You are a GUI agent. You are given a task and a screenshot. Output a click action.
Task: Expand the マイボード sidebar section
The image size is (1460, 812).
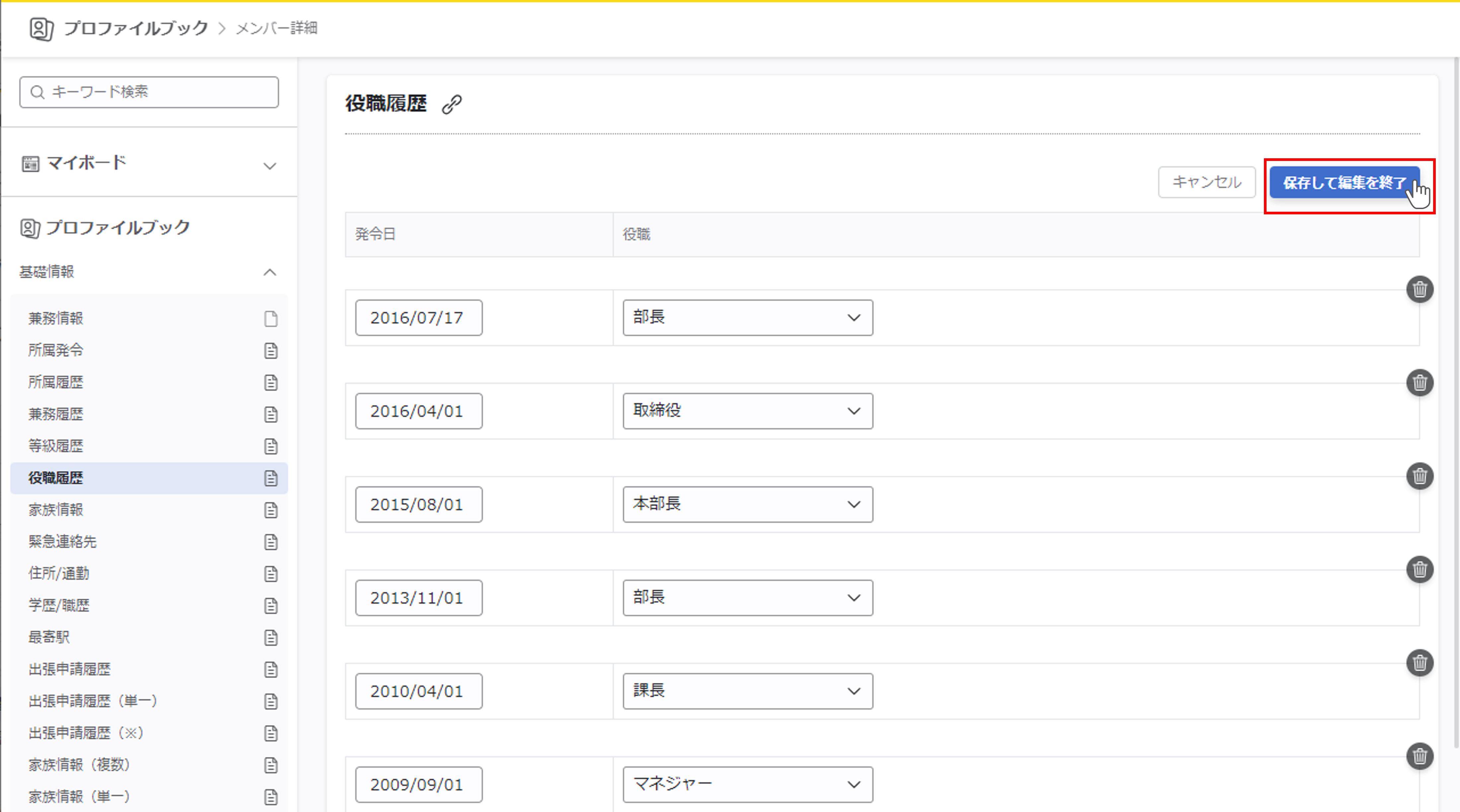270,166
